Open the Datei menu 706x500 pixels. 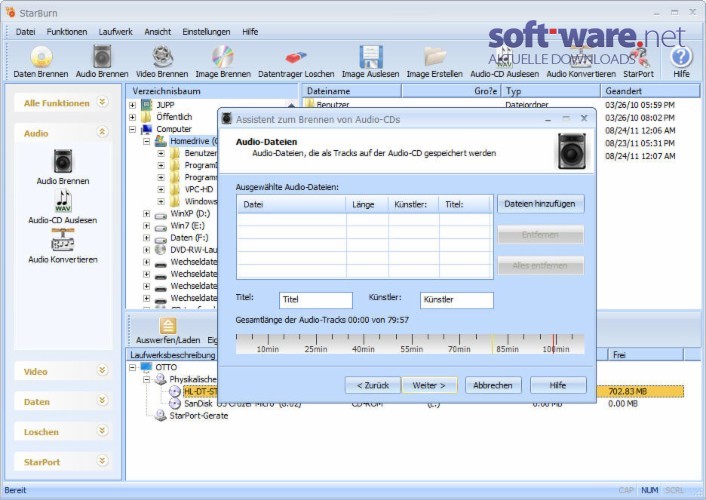coord(25,32)
